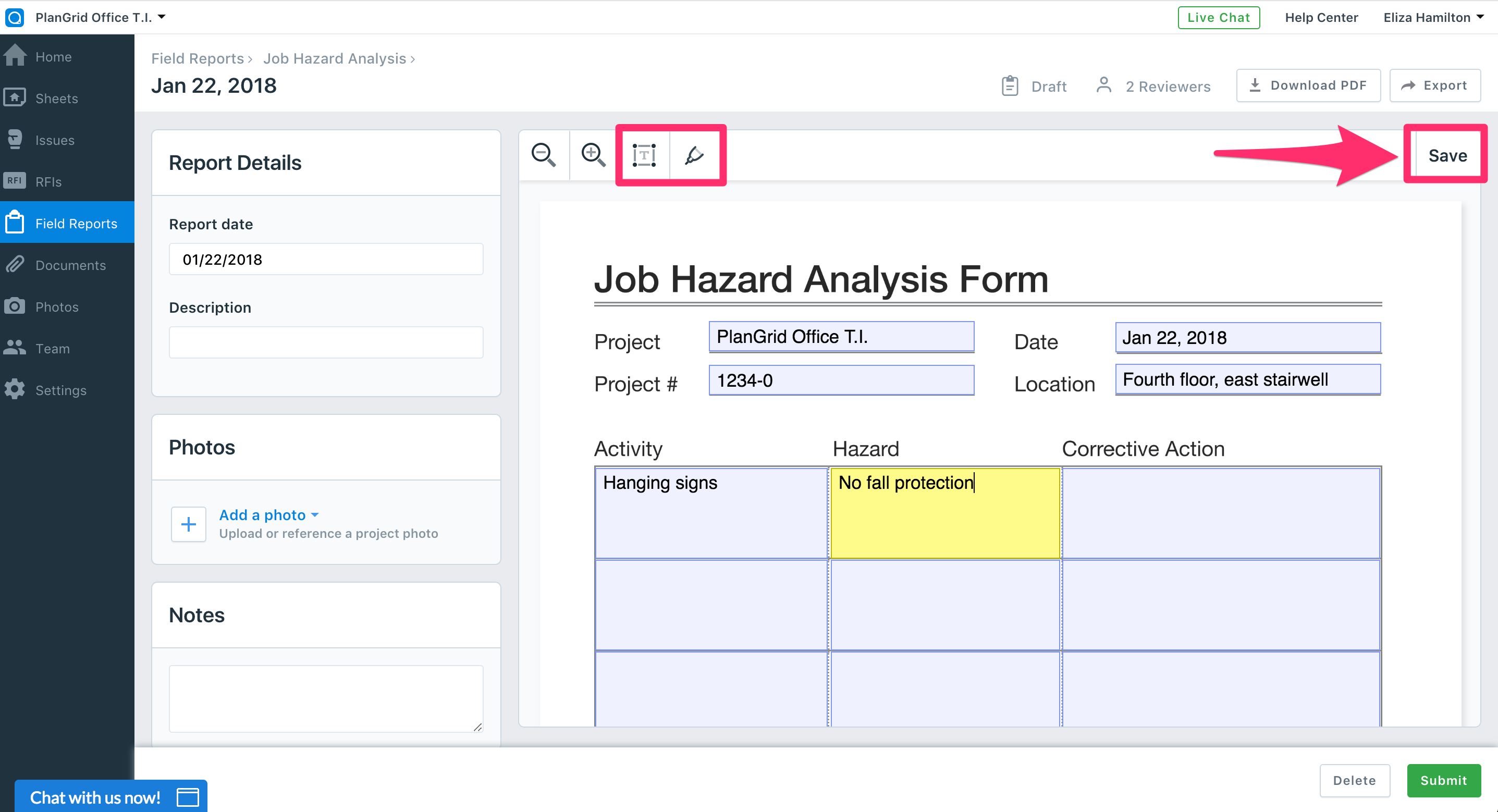1498x812 pixels.
Task: Select Field Reports in sidebar
Action: click(67, 223)
